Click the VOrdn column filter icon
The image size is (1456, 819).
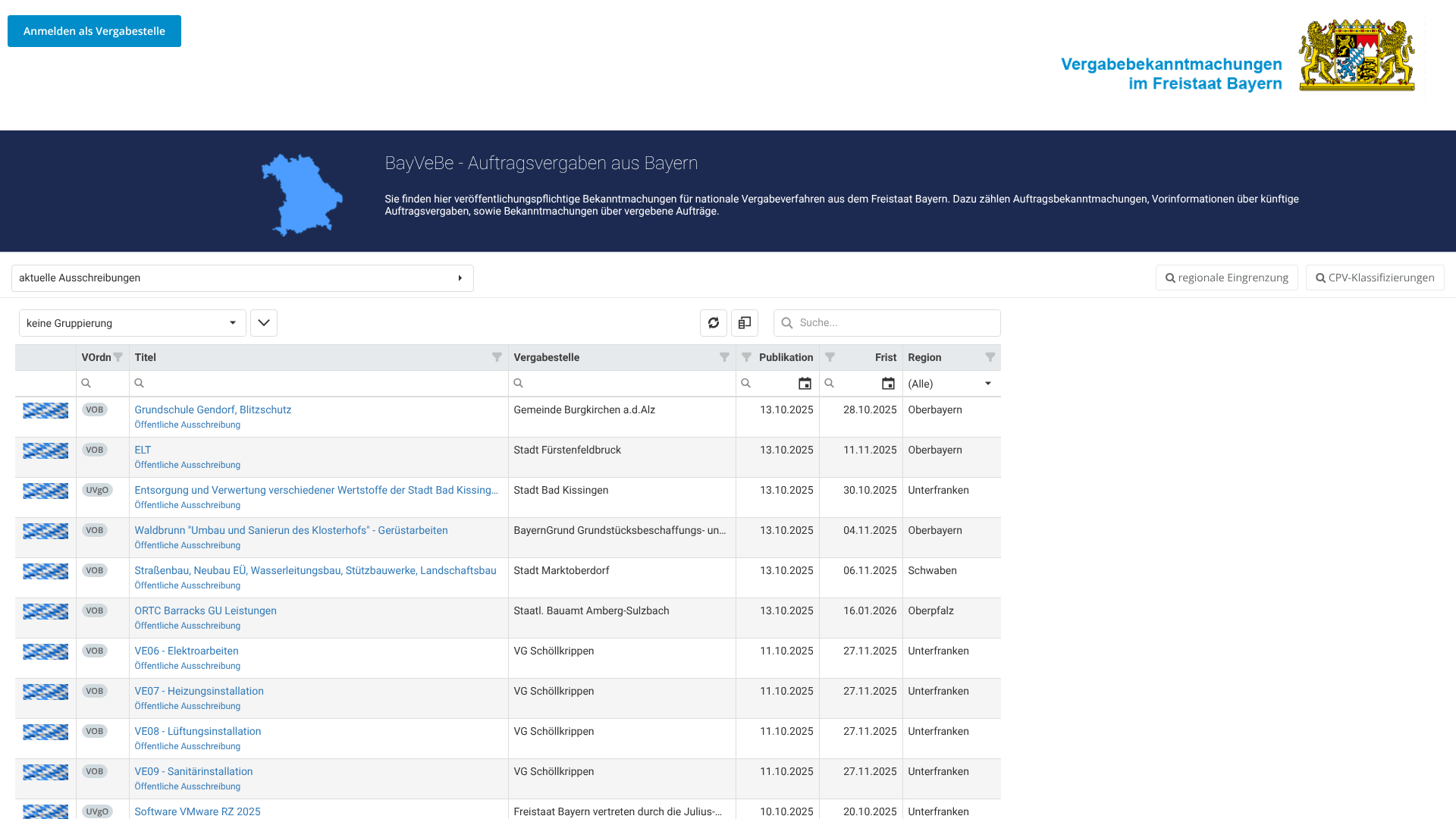(x=118, y=357)
